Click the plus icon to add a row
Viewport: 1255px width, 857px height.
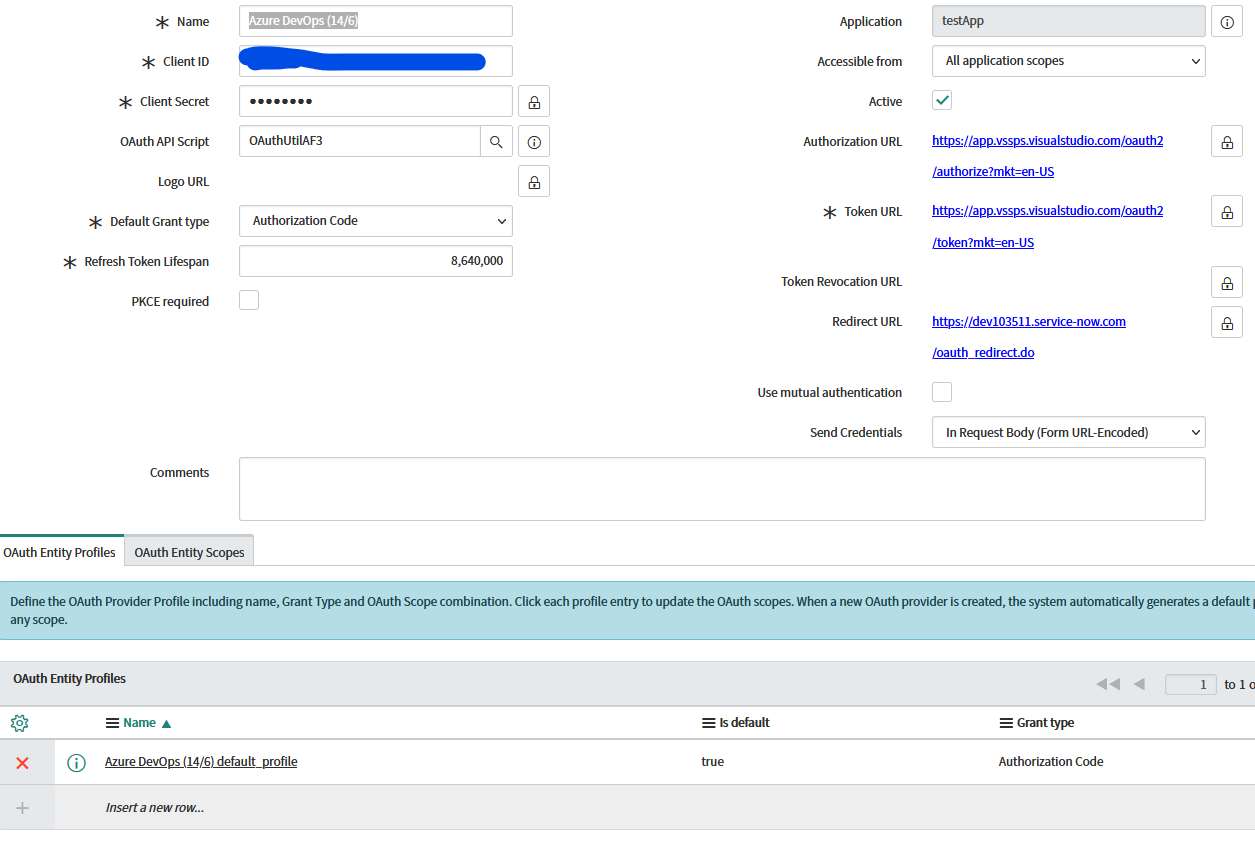pyautogui.click(x=22, y=807)
